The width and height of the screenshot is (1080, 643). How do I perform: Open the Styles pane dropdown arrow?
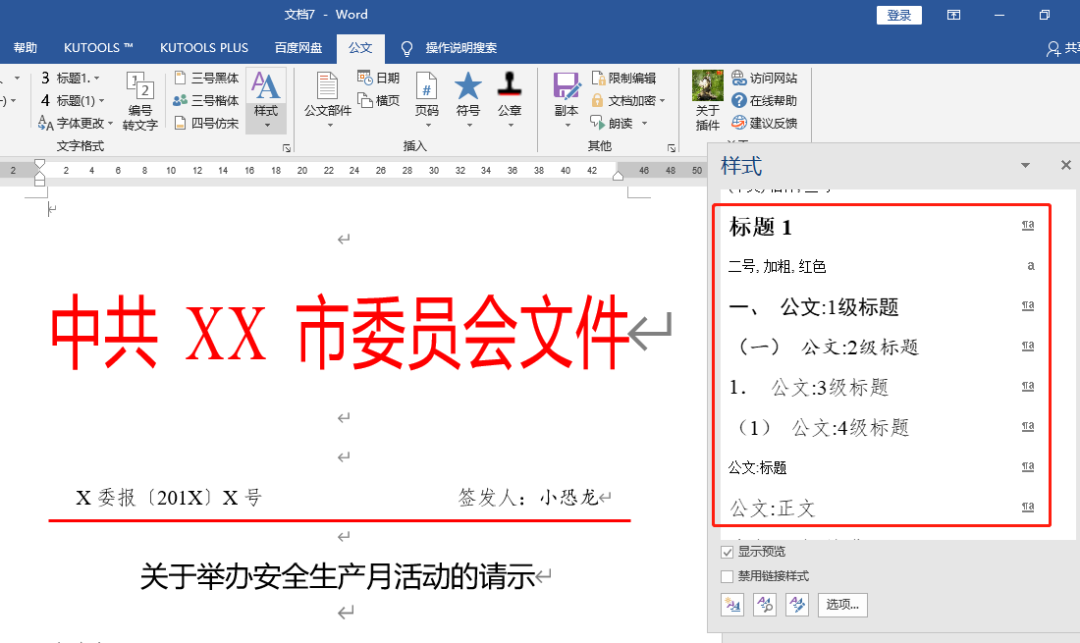1026,164
